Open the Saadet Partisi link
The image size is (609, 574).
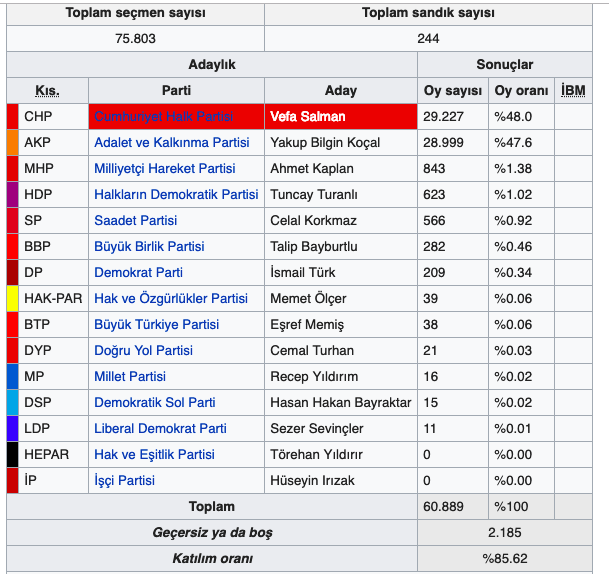click(135, 220)
